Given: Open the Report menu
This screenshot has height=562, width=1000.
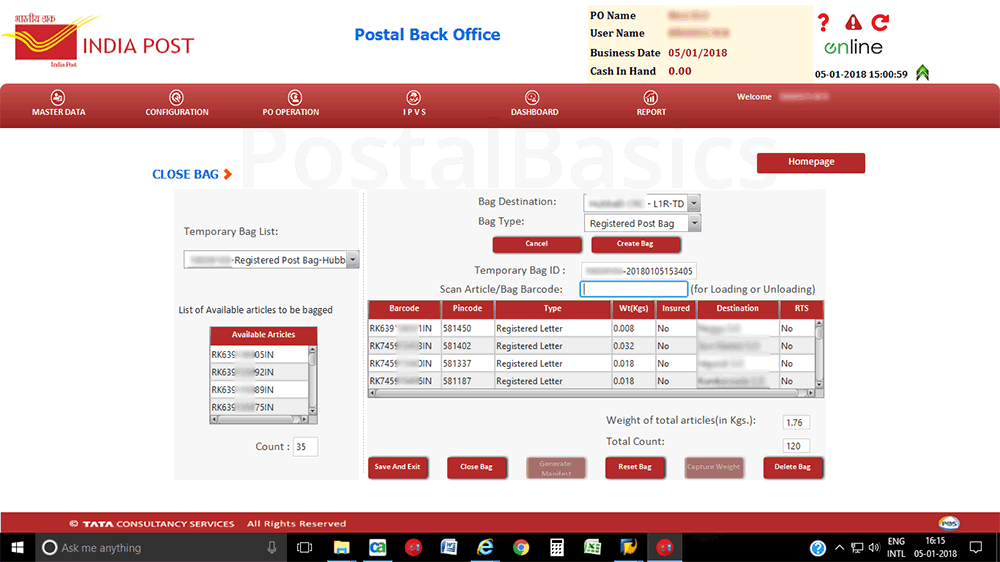Looking at the screenshot, I should [651, 103].
